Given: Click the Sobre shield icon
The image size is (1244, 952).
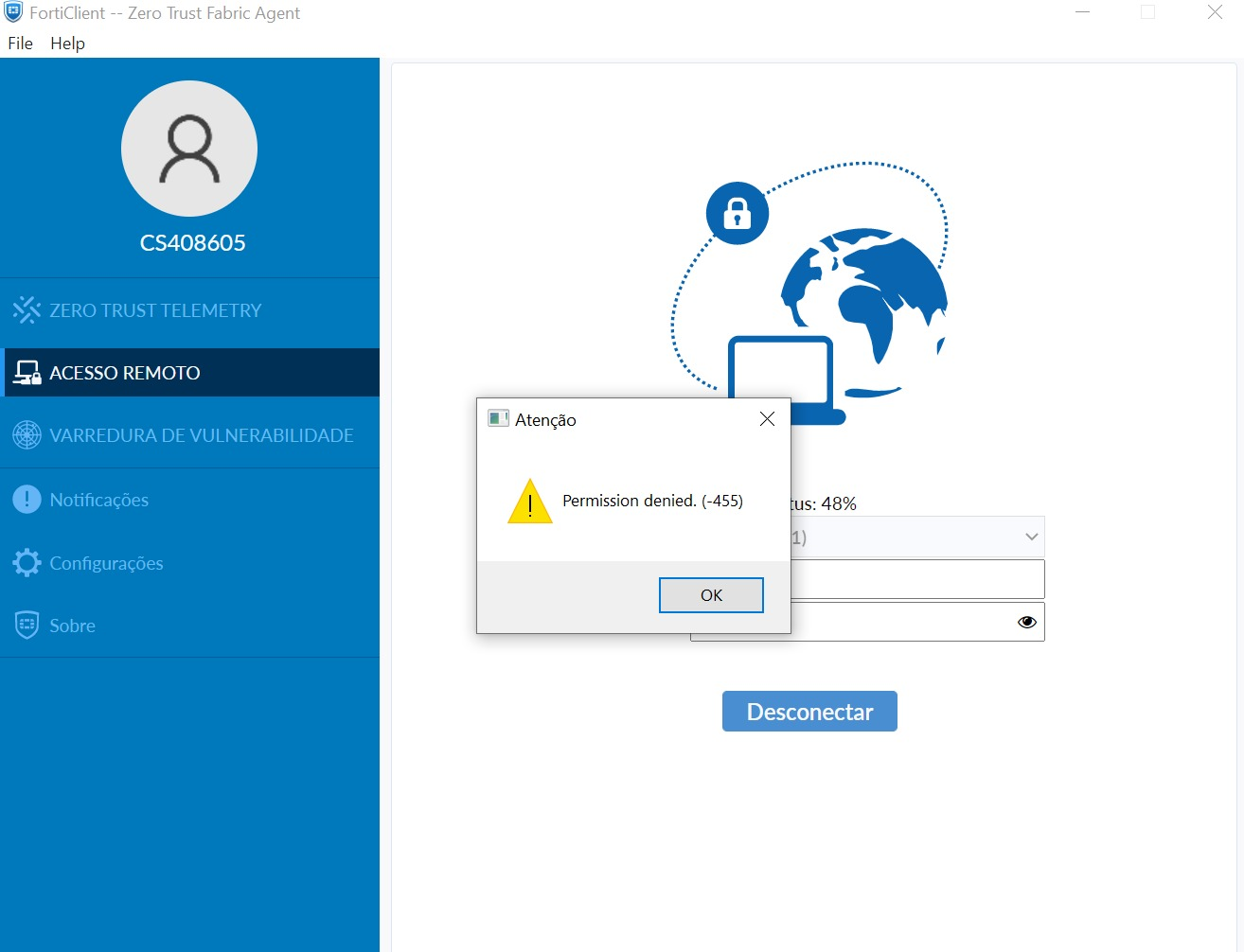Looking at the screenshot, I should [27, 625].
